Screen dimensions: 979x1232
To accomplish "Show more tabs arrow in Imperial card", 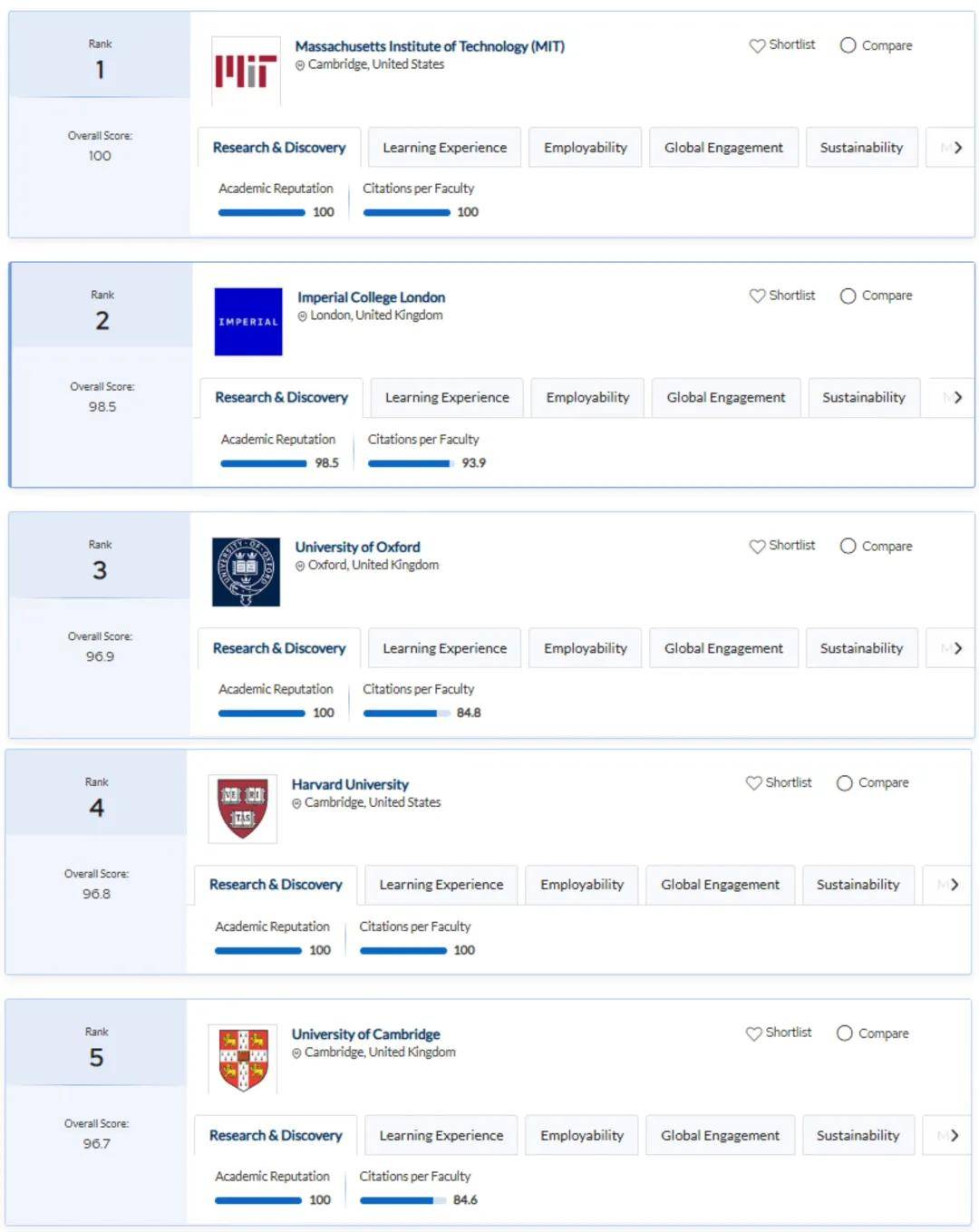I will (957, 398).
